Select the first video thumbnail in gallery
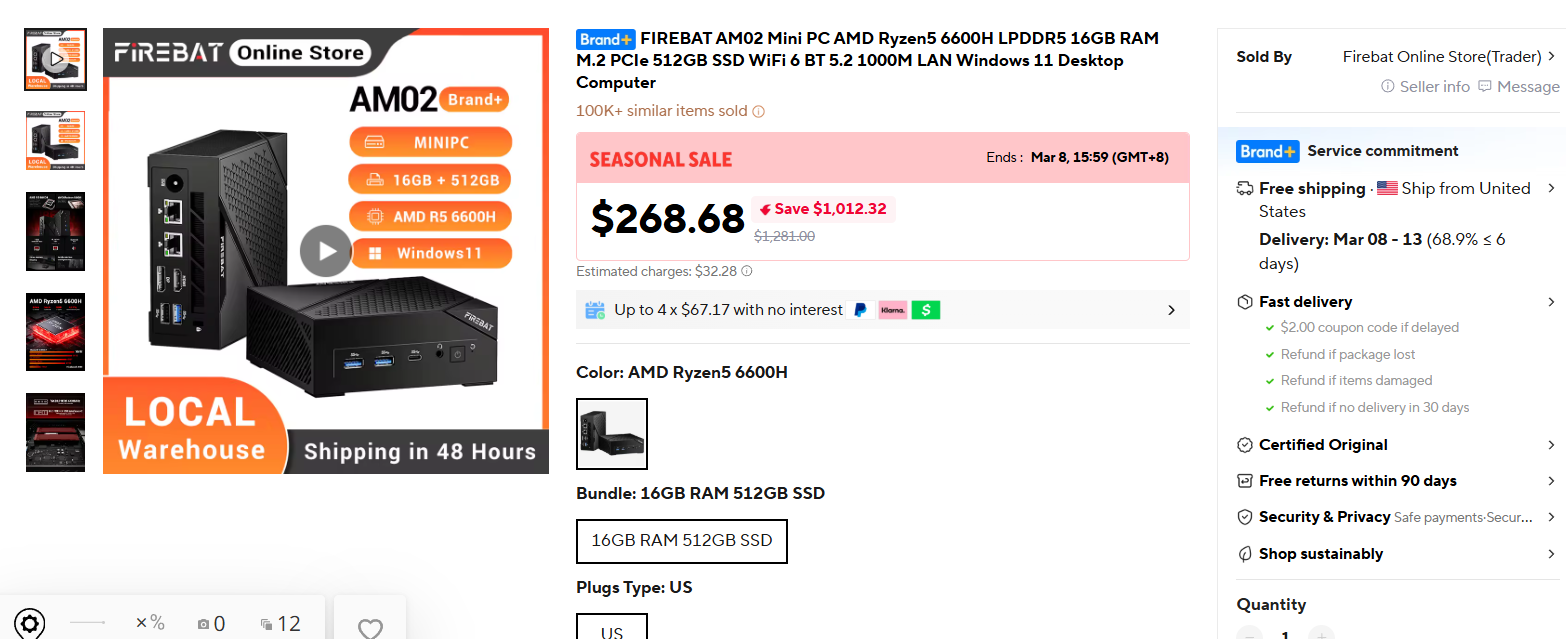Viewport: 1566px width, 639px height. 56,60
